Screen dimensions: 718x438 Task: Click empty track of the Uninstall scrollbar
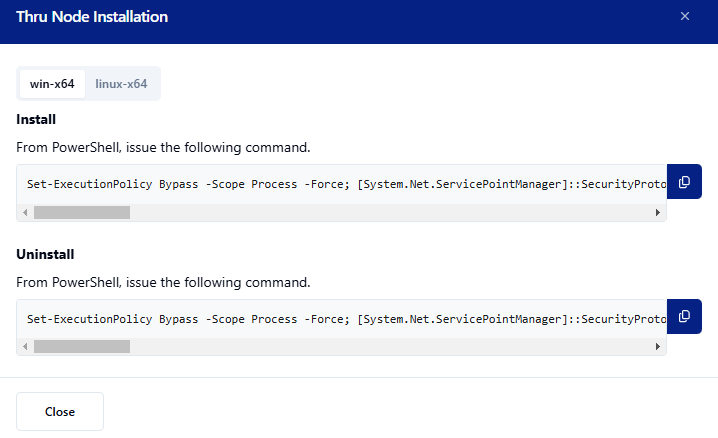click(400, 346)
